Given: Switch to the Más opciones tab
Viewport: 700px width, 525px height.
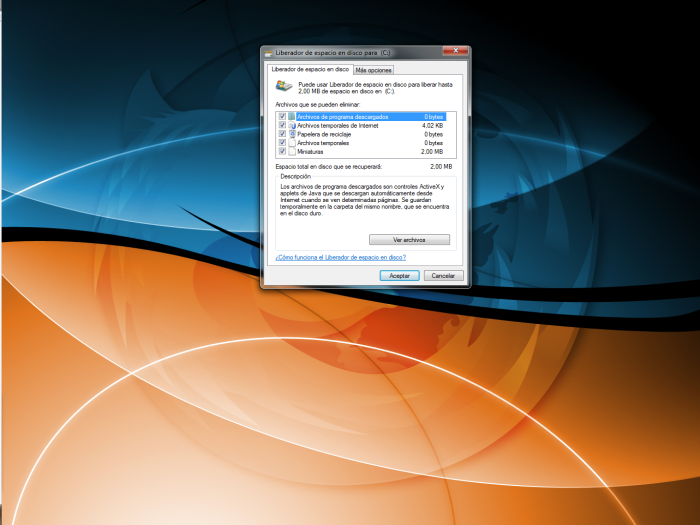Looking at the screenshot, I should click(x=374, y=70).
